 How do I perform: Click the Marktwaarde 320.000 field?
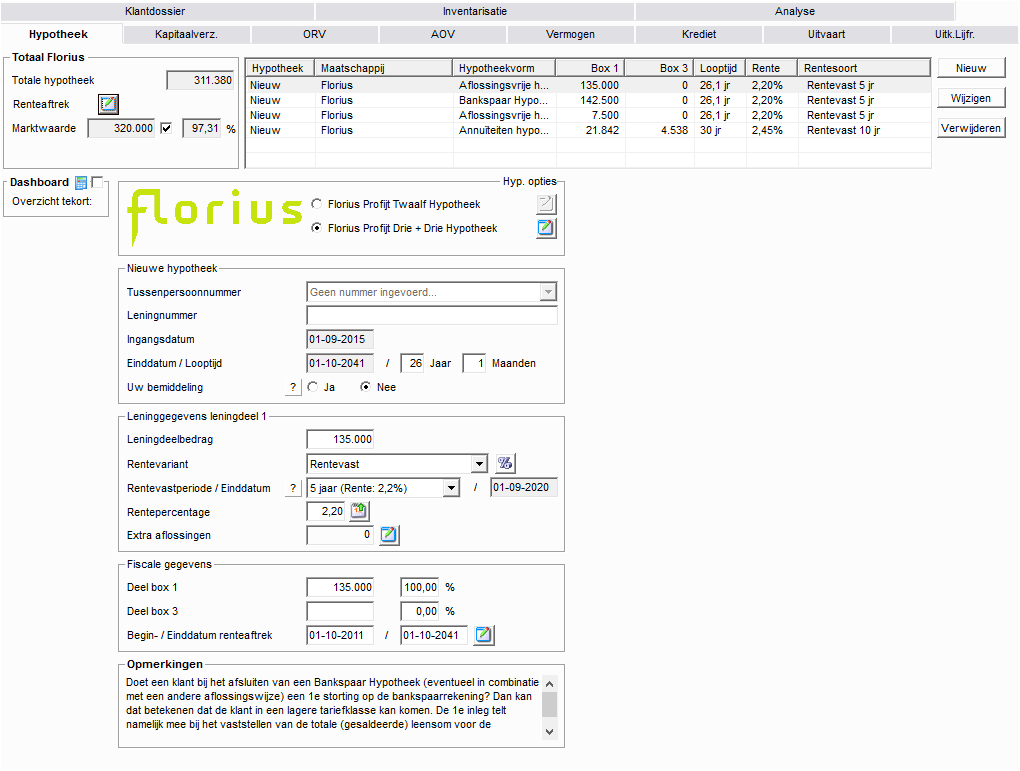pos(121,128)
